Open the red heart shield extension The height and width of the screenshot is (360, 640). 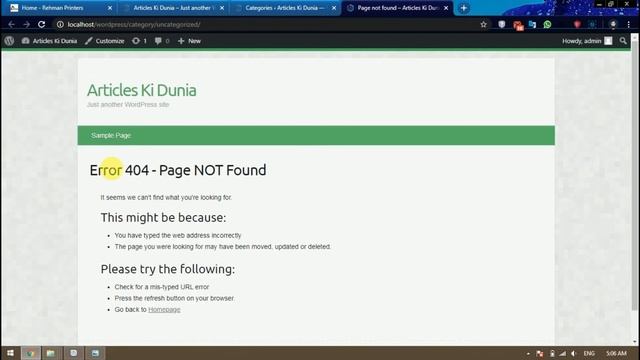click(577, 24)
